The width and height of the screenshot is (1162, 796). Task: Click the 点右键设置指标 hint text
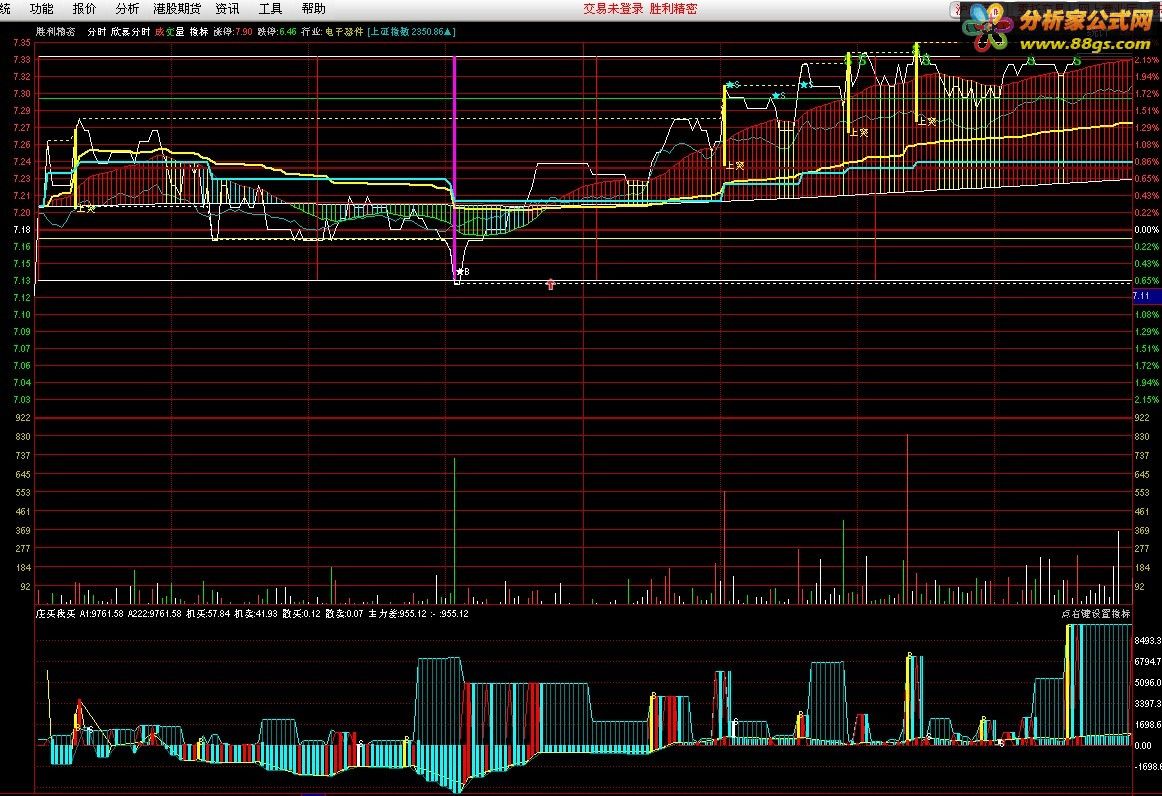pos(1095,614)
